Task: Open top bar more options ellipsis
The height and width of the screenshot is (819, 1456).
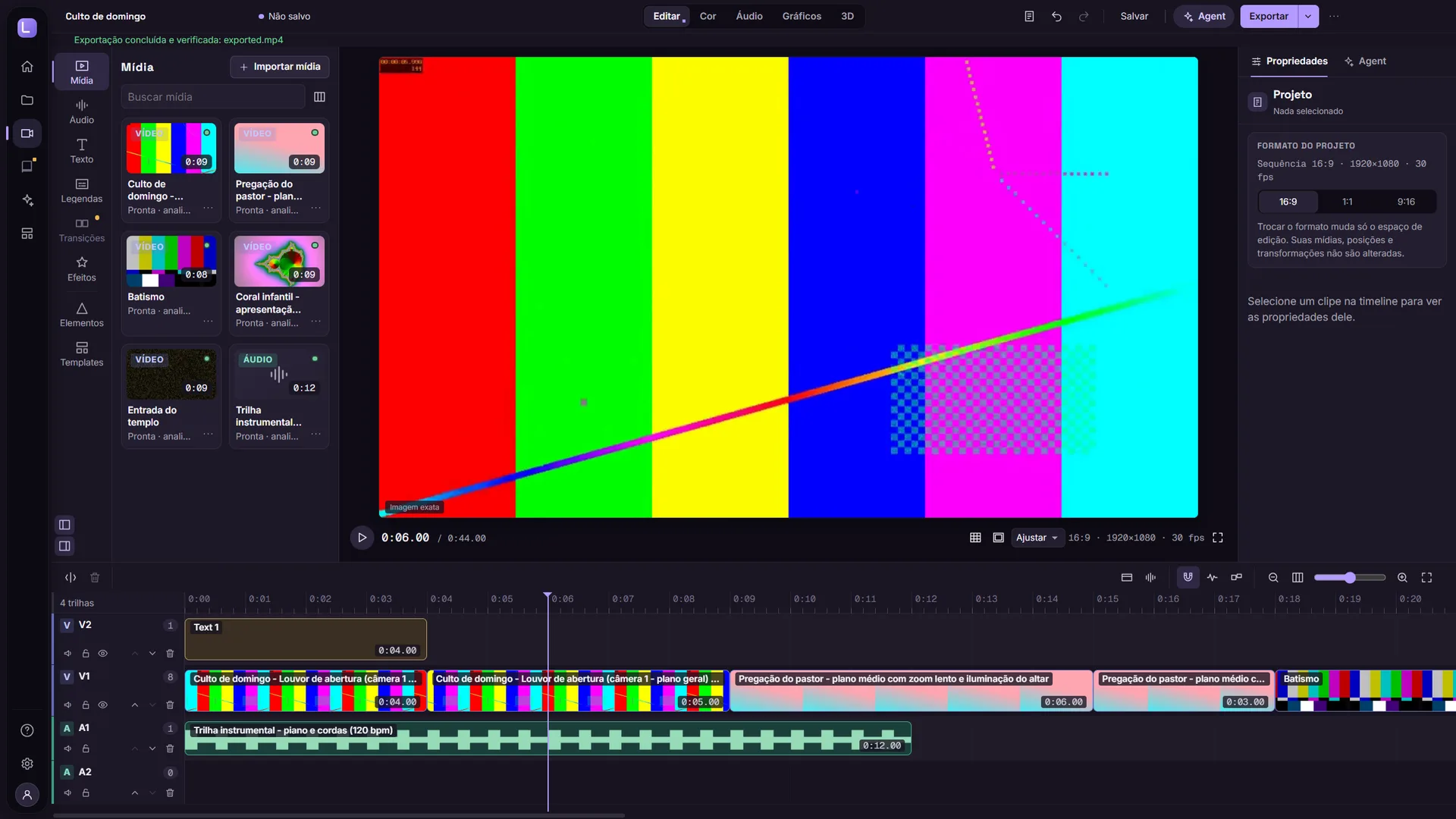Action: pos(1334,16)
